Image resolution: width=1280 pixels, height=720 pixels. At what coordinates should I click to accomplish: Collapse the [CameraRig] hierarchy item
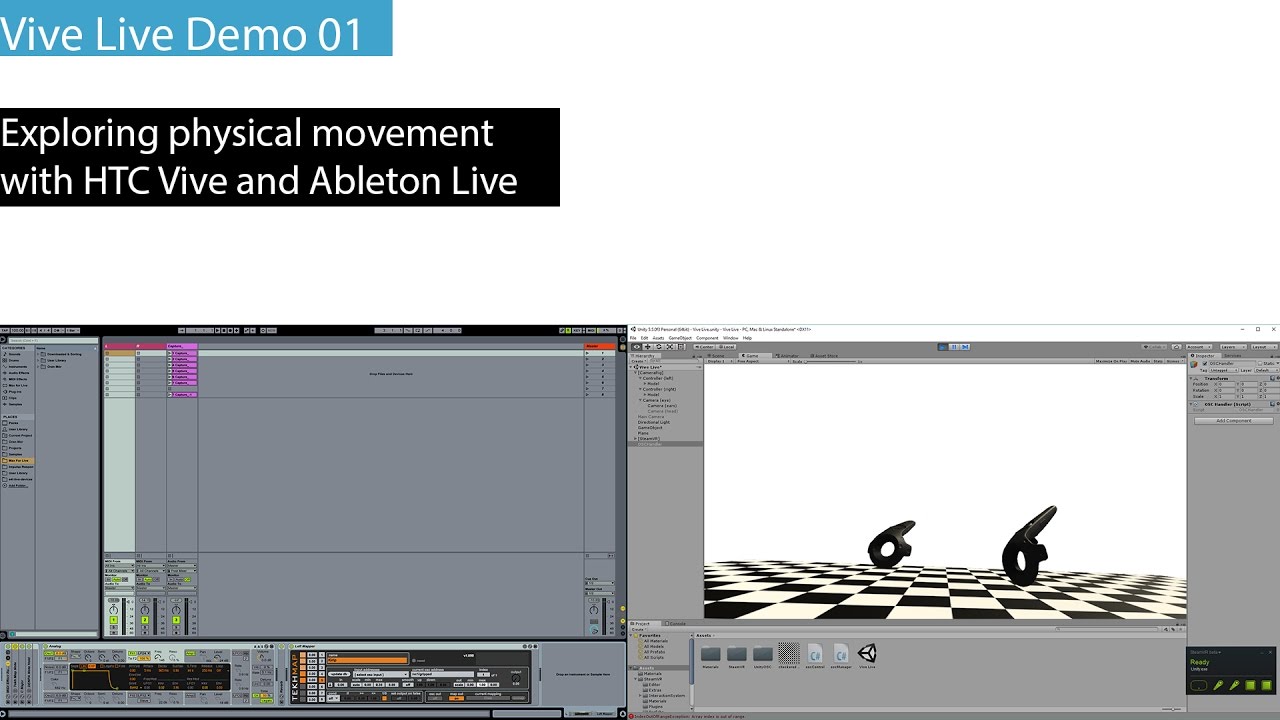[x=635, y=373]
